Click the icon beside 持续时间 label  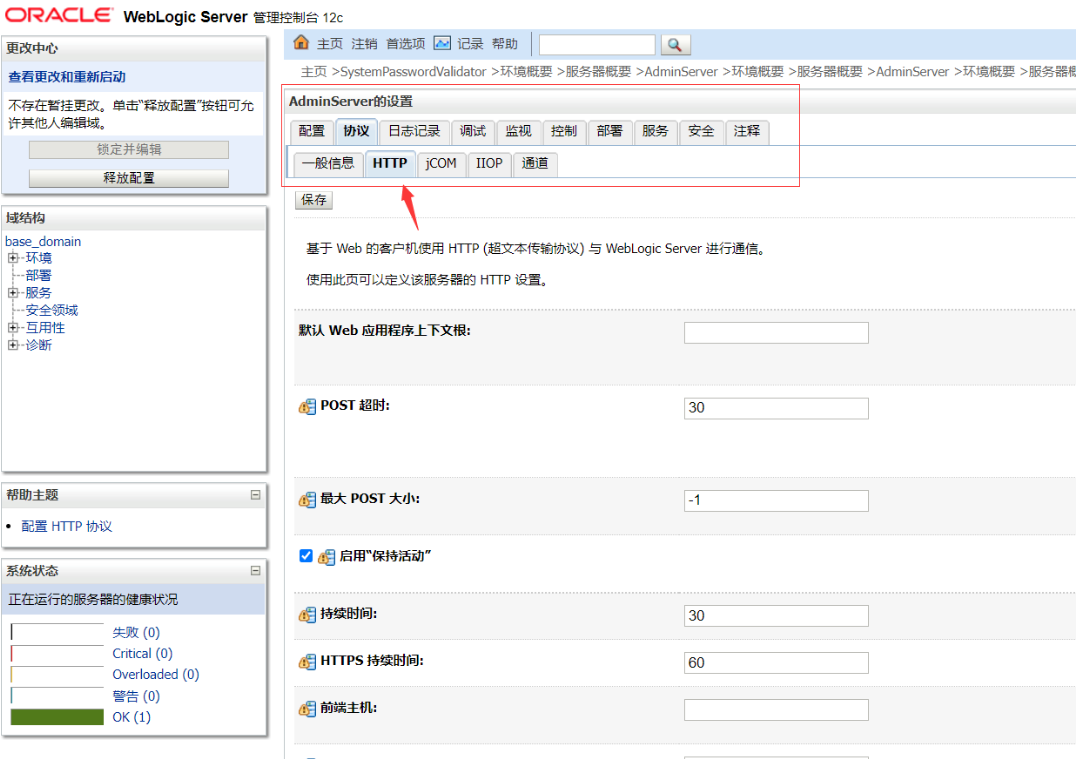[307, 615]
